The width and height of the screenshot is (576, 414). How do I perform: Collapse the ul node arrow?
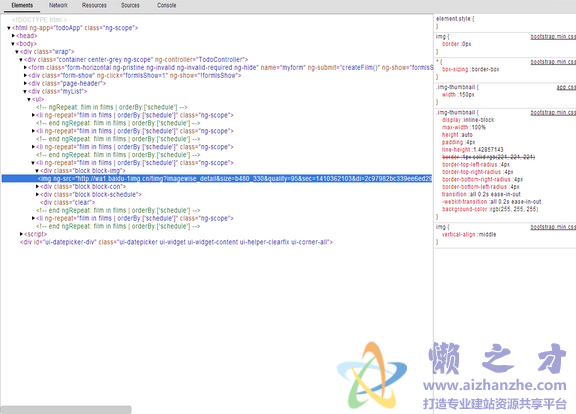coord(29,99)
